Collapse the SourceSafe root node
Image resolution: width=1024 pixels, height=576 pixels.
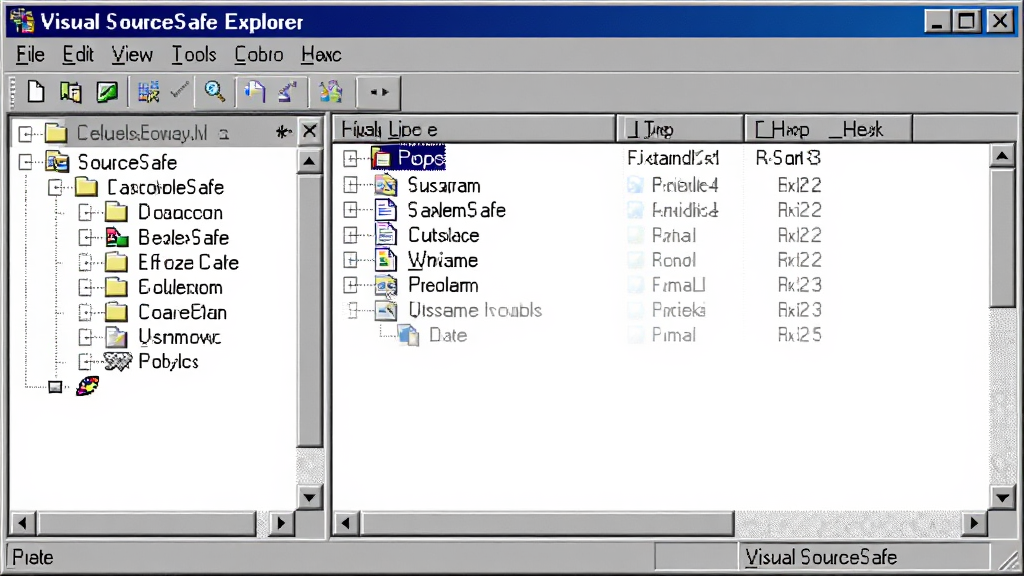pyautogui.click(x=25, y=162)
